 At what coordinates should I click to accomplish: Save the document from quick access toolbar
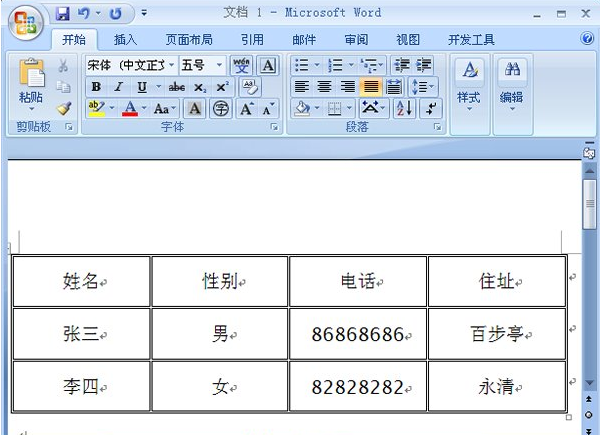[x=62, y=14]
